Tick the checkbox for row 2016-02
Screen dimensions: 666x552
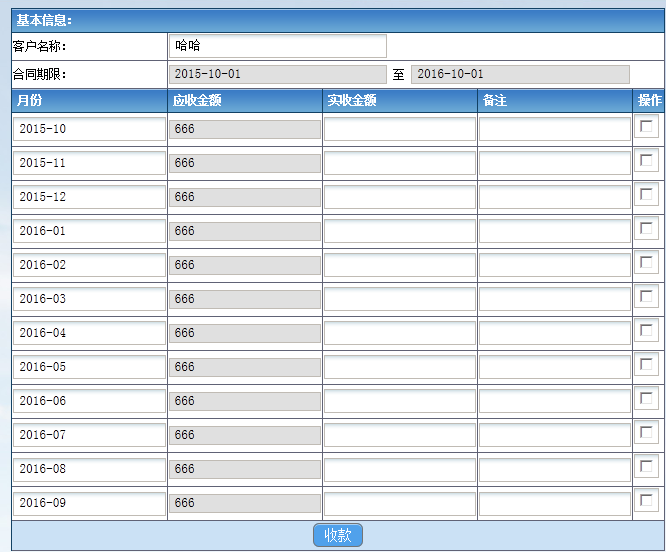(x=646, y=262)
